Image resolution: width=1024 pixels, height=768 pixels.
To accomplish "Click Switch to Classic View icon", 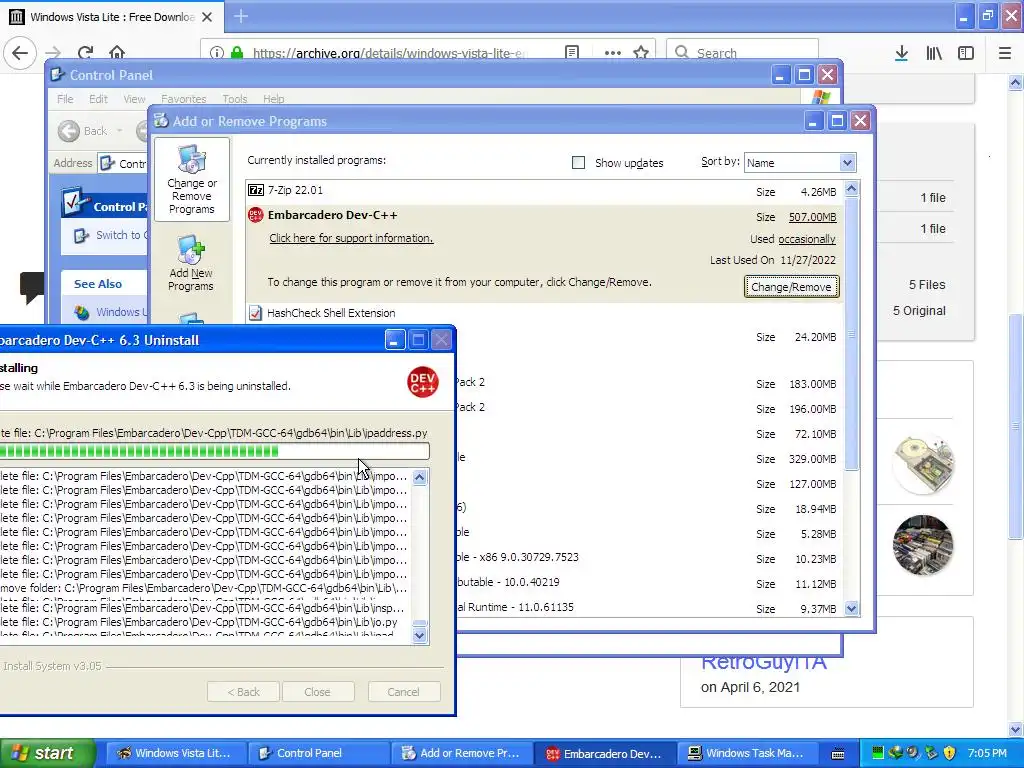I will (81, 236).
